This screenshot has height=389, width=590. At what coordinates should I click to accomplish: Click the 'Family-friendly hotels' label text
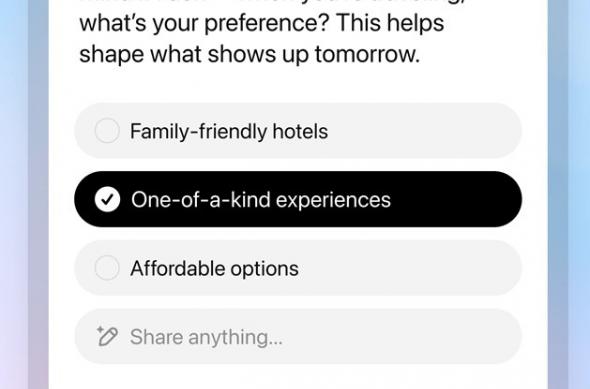tap(229, 131)
